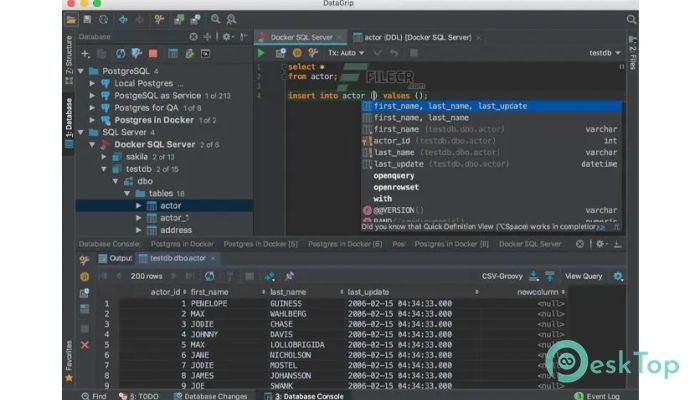Screen dimensions: 700x400
Task: Collapse the SQL Server group
Action: pyautogui.click(x=81, y=132)
